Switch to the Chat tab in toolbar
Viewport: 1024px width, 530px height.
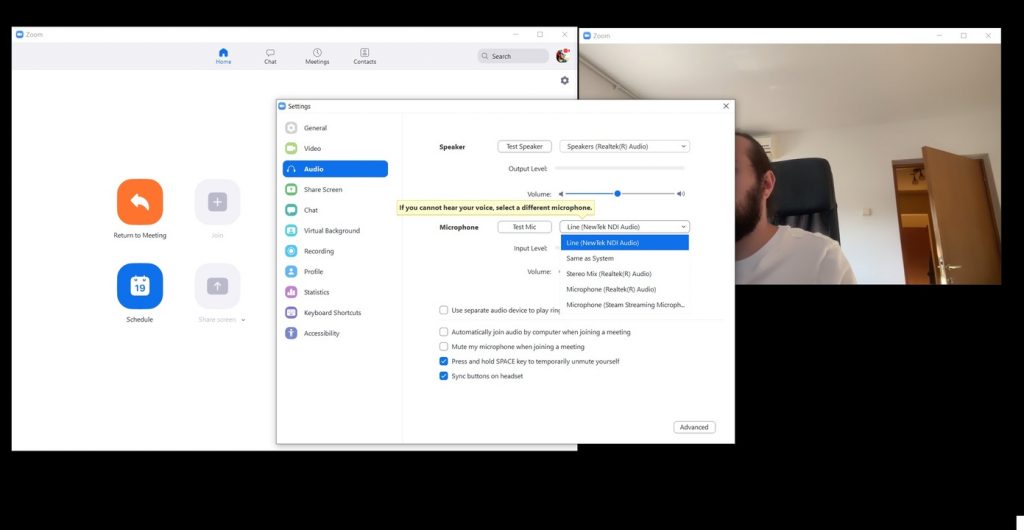(270, 56)
